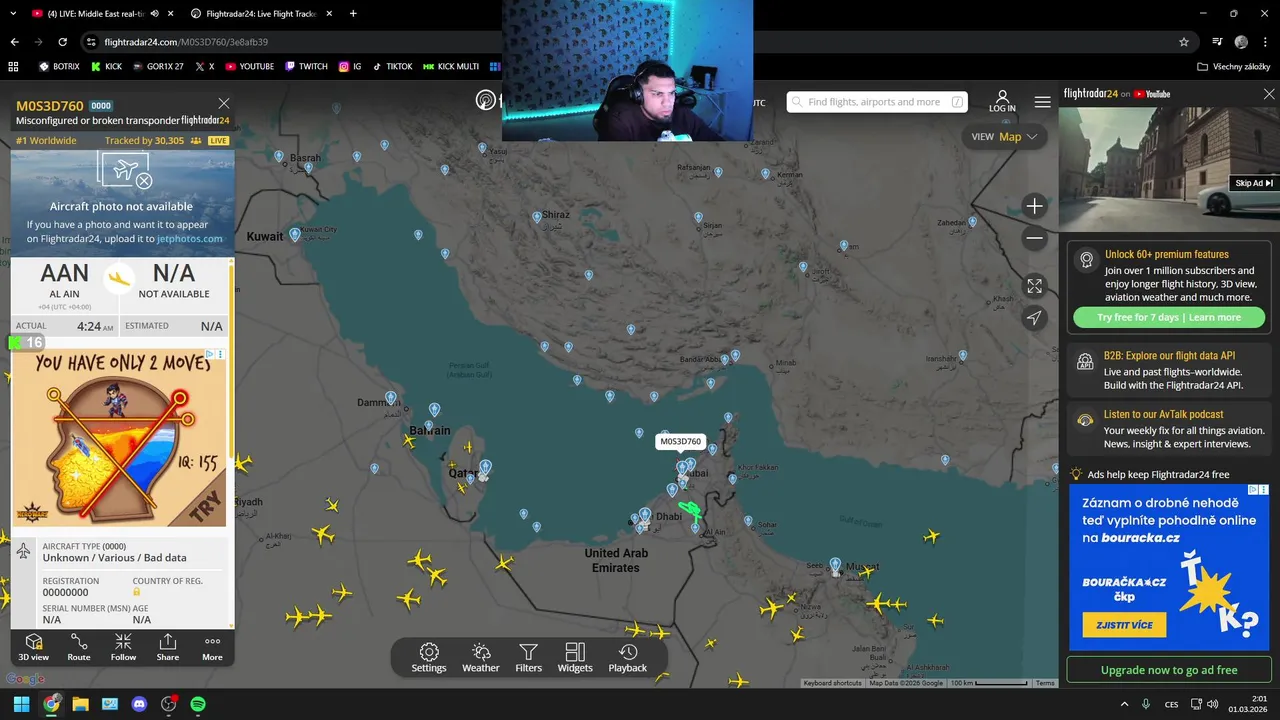
Task: Open the X bookmark
Action: [x=204, y=66]
